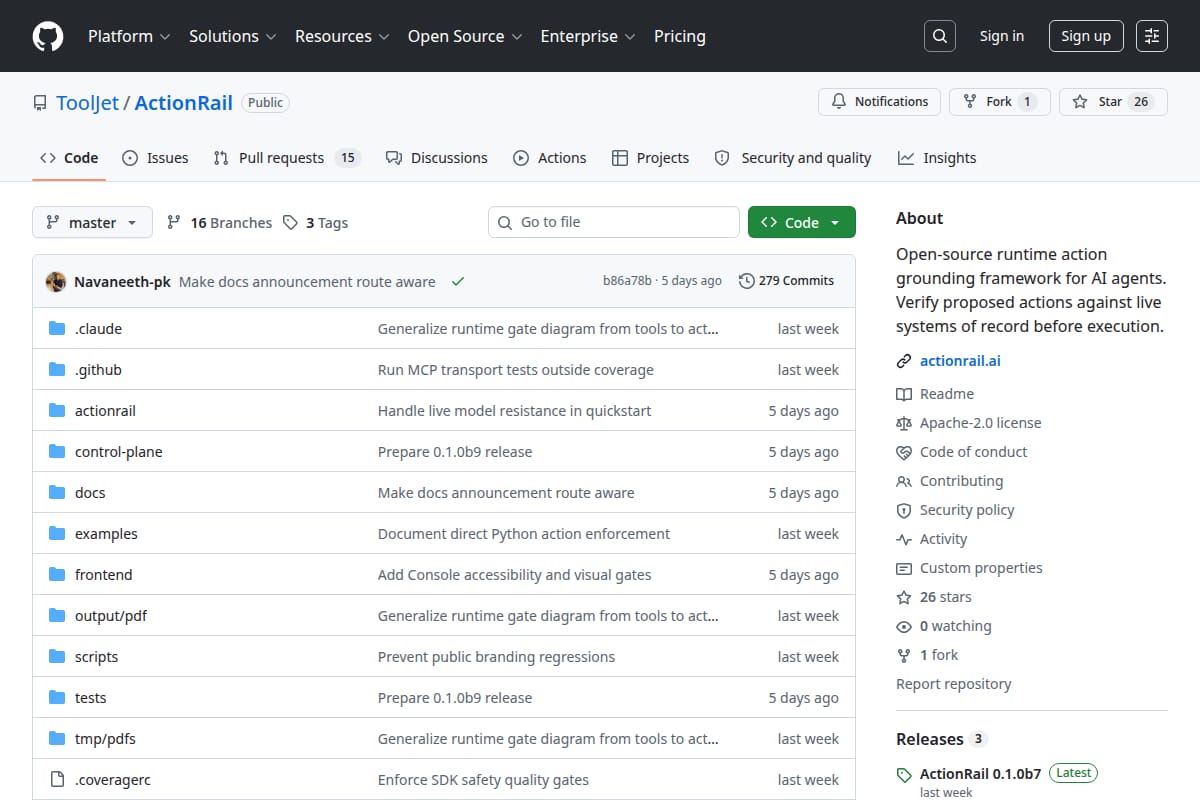Fork the ActionRail repository
The width and height of the screenshot is (1200, 800).
click(x=1000, y=102)
